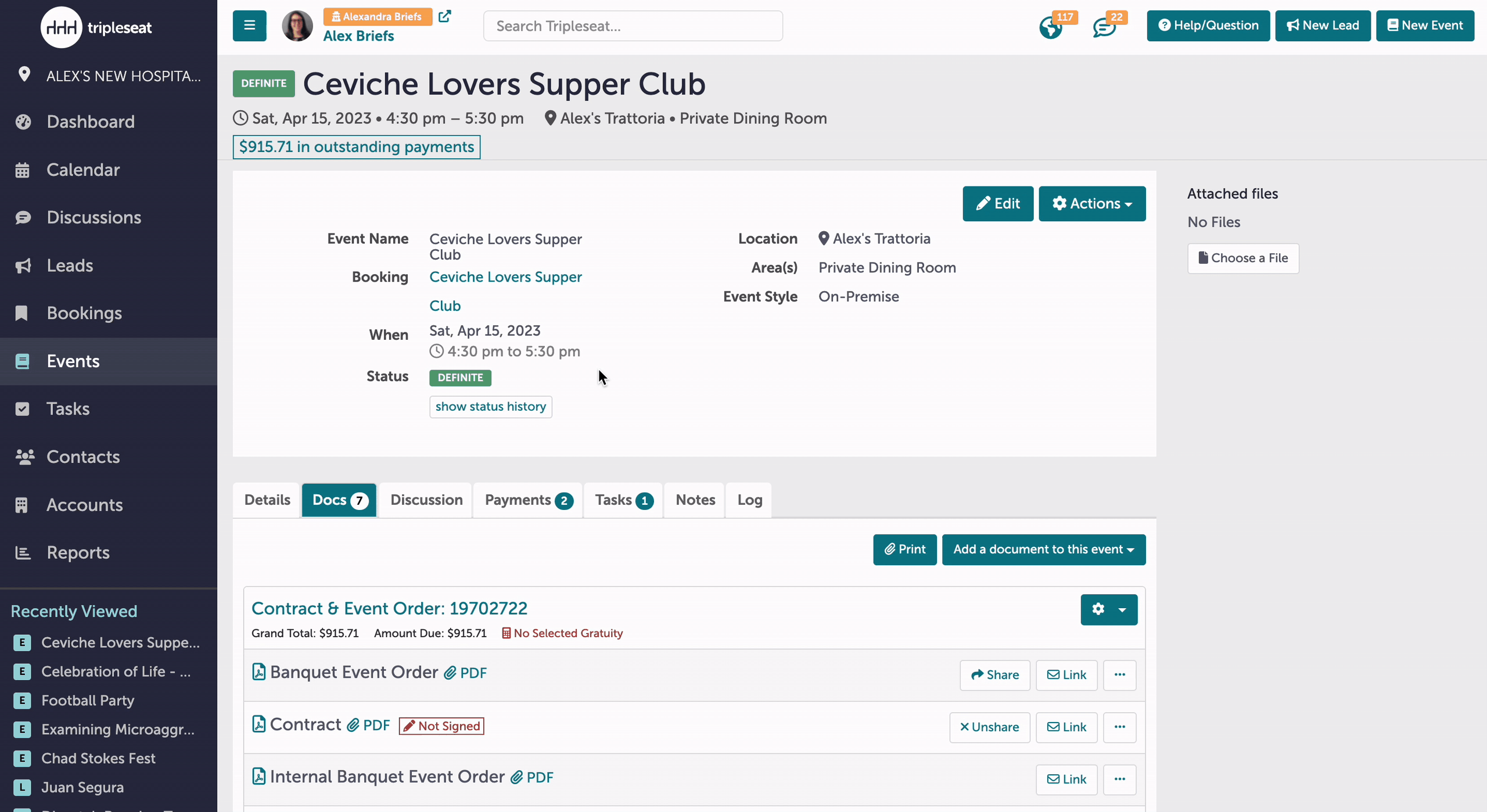The width and height of the screenshot is (1487, 812).
Task: Open the external link icon beside Alexandra Briefs
Action: [444, 16]
